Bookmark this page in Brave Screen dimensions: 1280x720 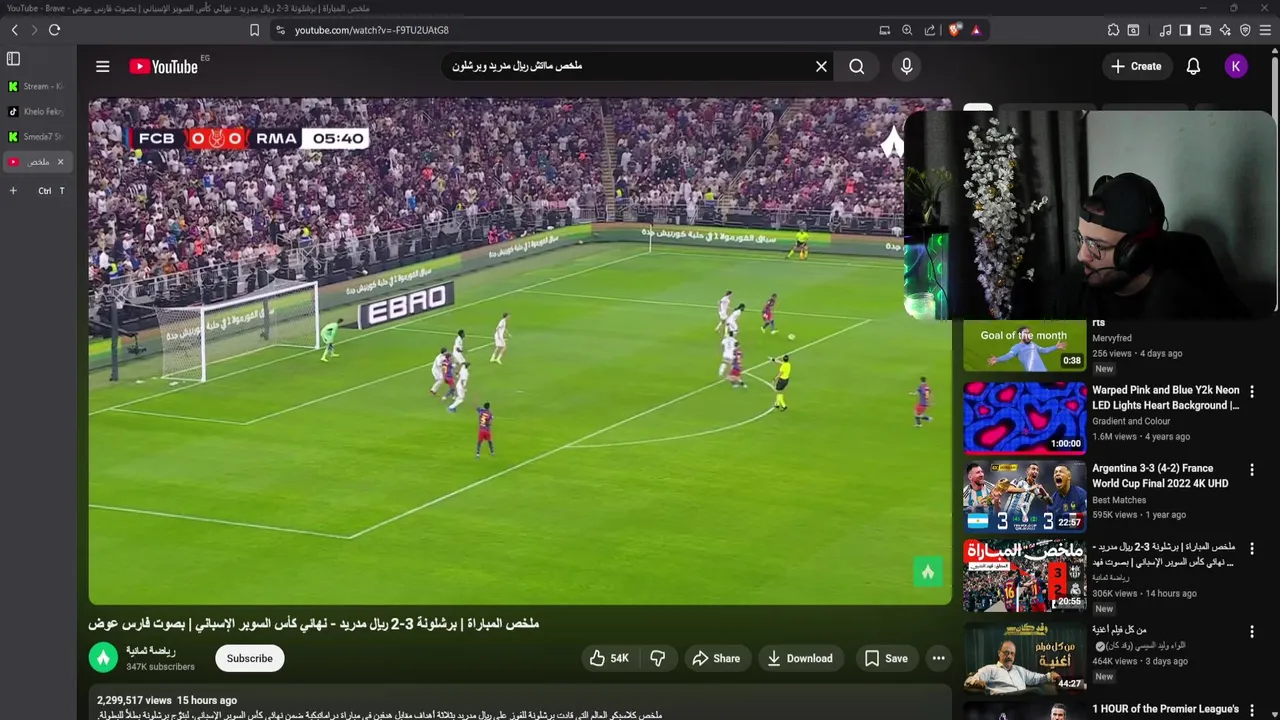(254, 30)
